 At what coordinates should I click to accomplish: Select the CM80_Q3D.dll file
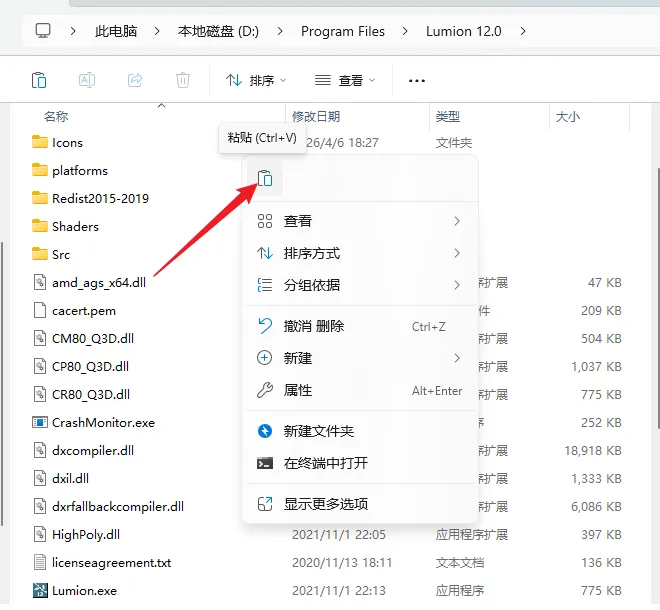83,338
